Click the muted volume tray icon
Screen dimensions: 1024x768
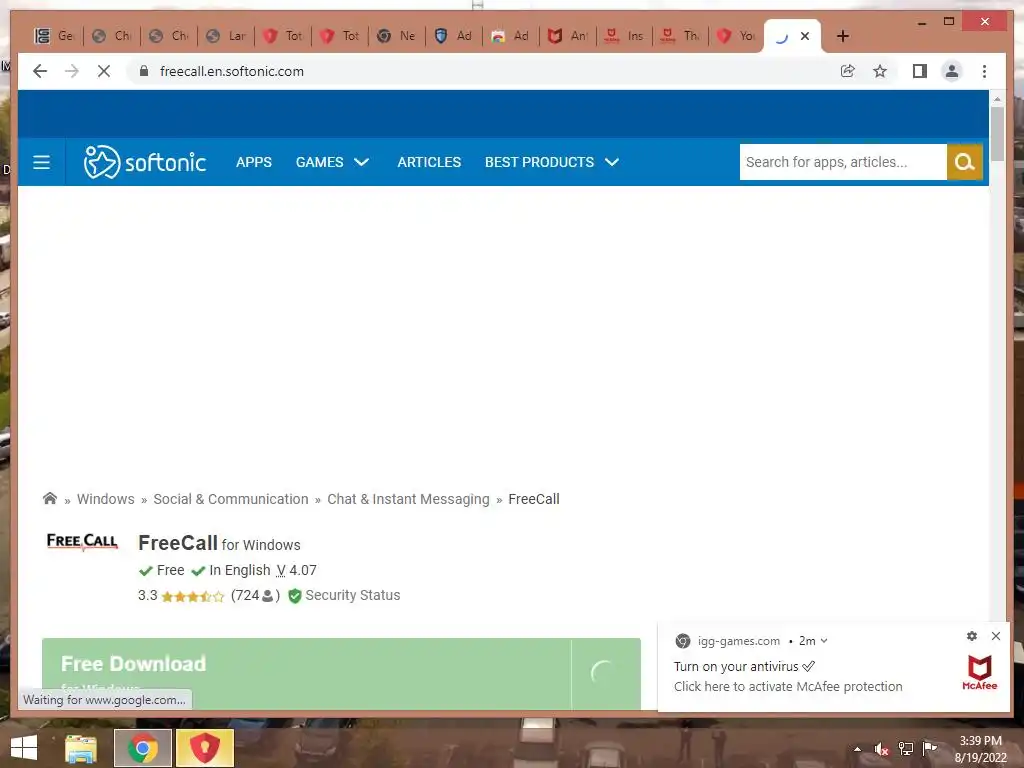tap(882, 749)
